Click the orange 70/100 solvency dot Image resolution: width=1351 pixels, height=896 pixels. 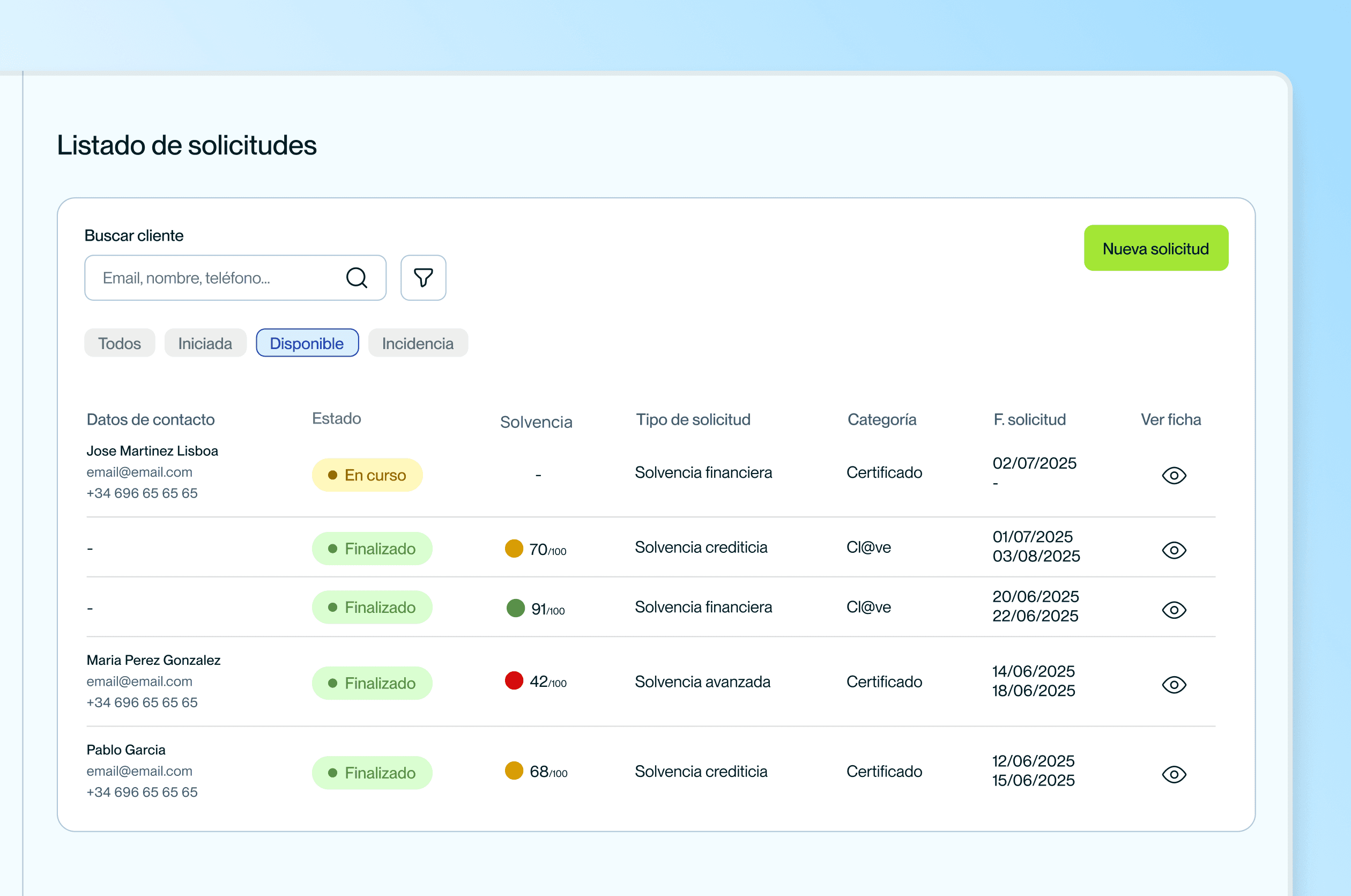(x=514, y=549)
